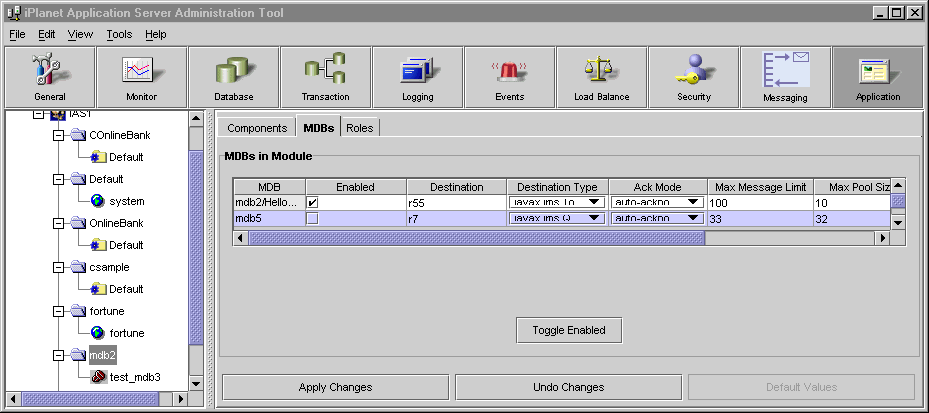Screen dimensions: 929x413
Task: Collapse the fortune tree node
Action: click(58, 311)
